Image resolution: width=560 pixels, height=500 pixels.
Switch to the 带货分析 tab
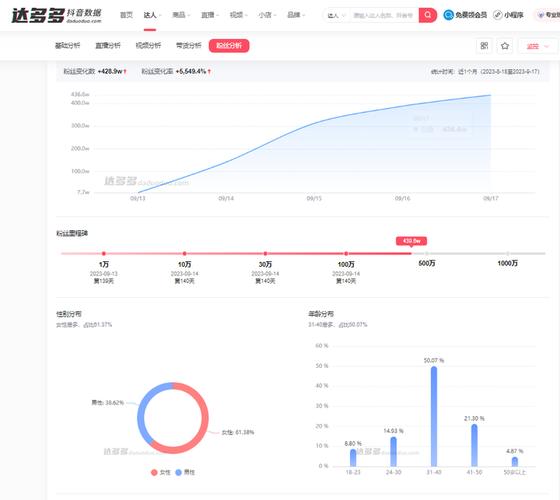click(189, 45)
